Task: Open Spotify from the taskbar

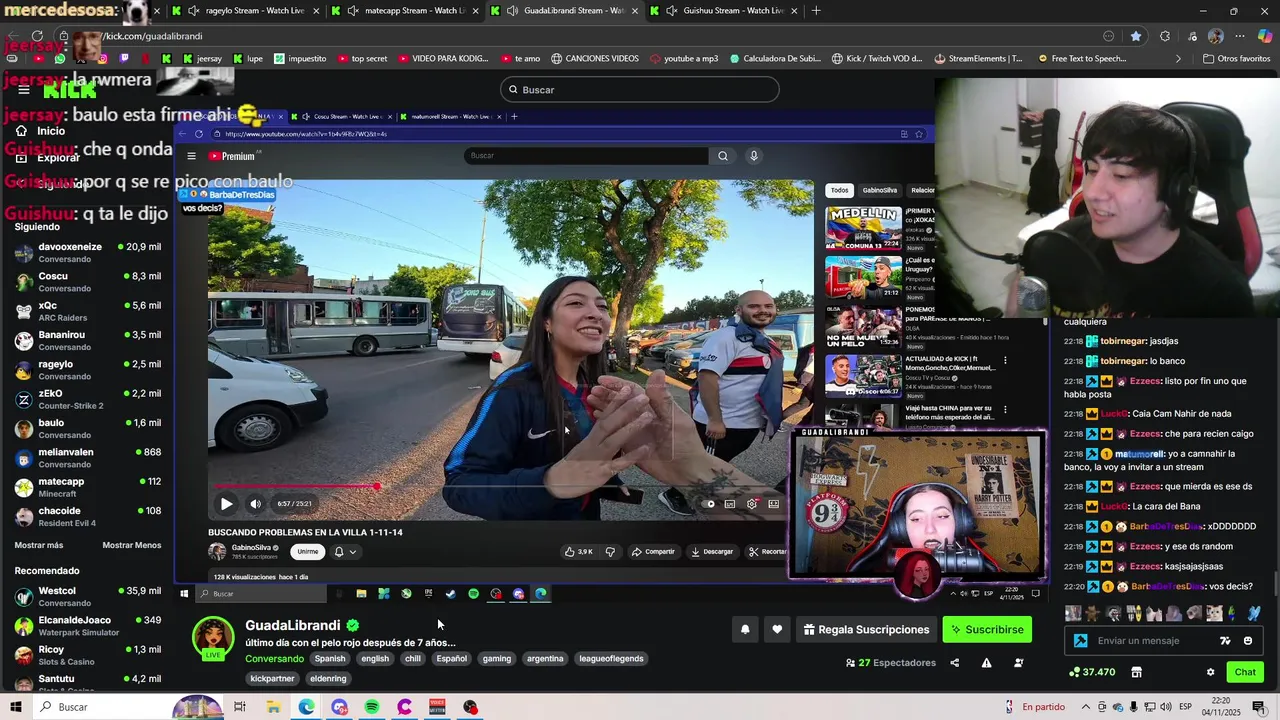Action: [x=372, y=707]
